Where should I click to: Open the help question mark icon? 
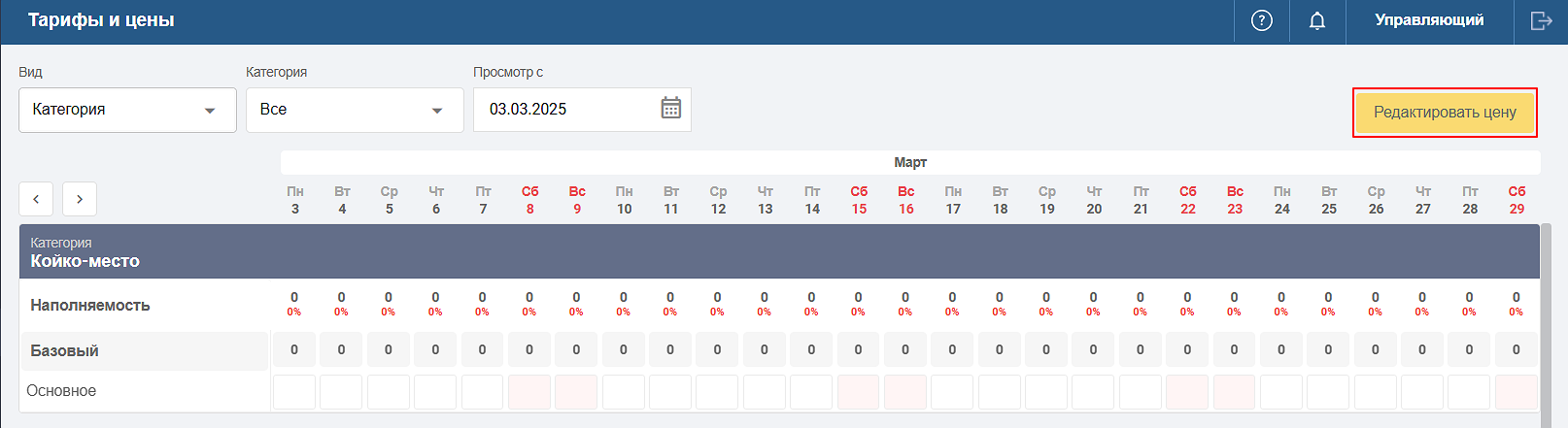click(x=1262, y=20)
